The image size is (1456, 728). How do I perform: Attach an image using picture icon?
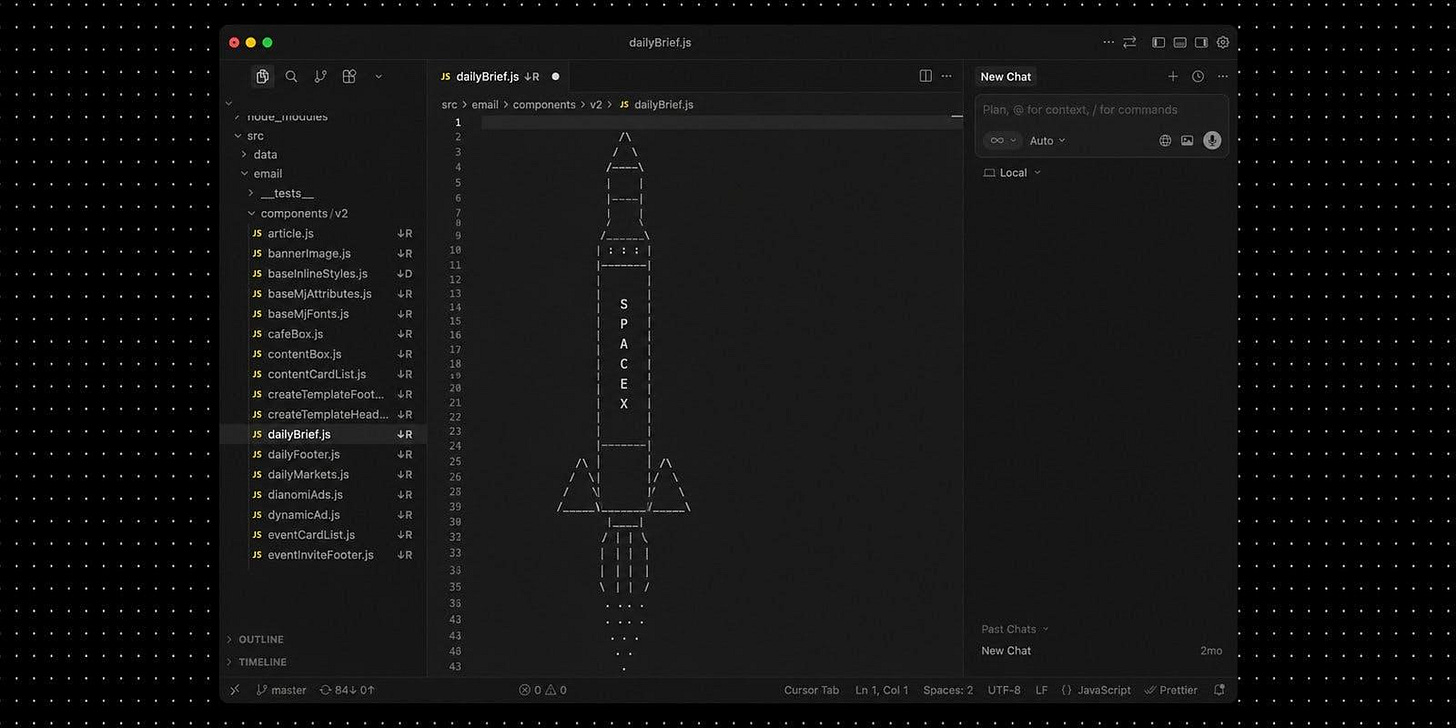click(x=1187, y=141)
